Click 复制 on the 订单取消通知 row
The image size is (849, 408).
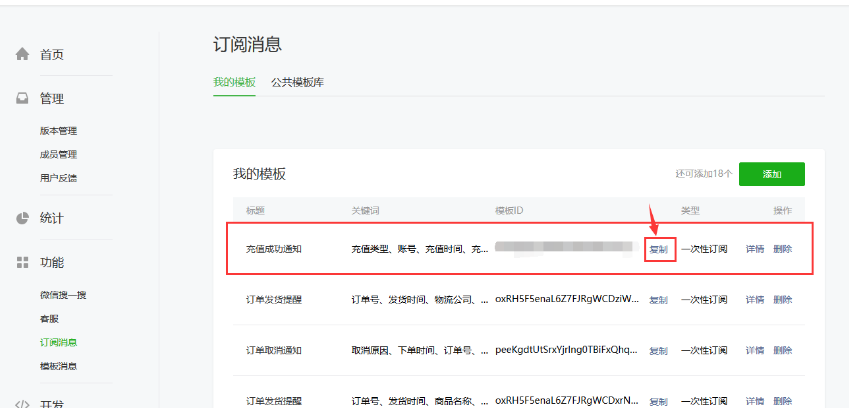click(658, 351)
